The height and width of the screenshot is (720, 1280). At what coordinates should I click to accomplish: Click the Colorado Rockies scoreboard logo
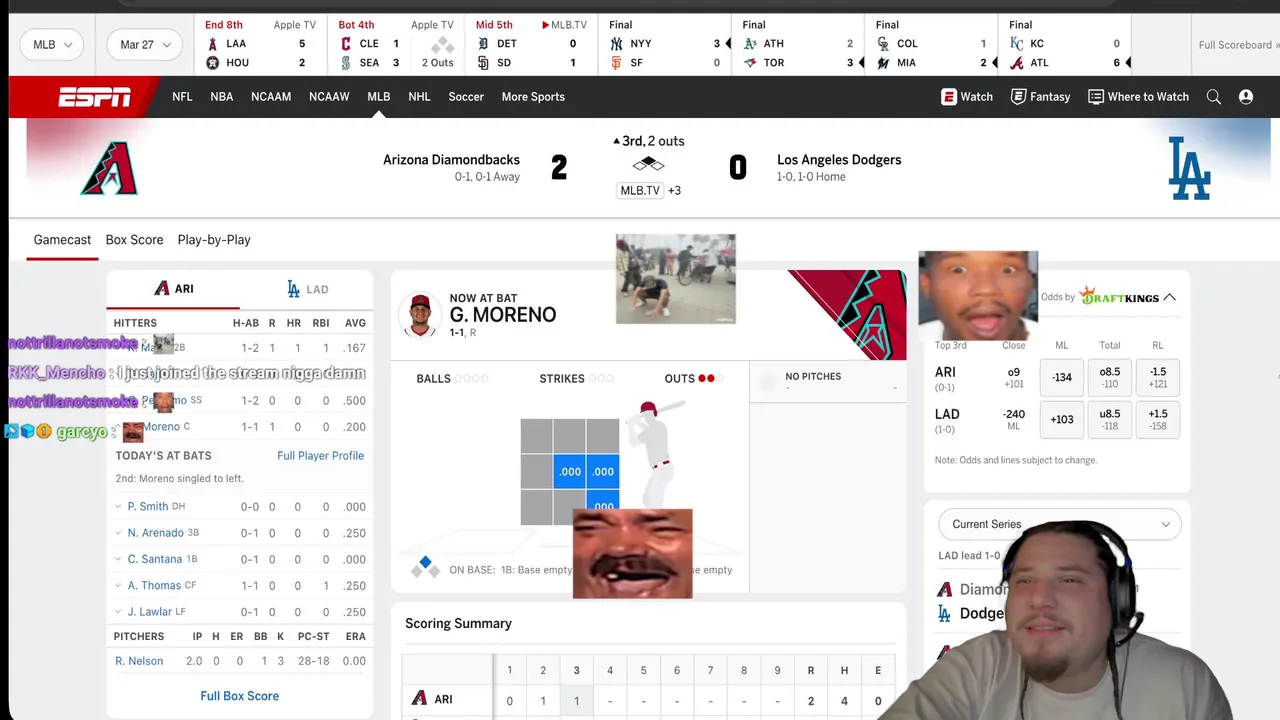(883, 44)
